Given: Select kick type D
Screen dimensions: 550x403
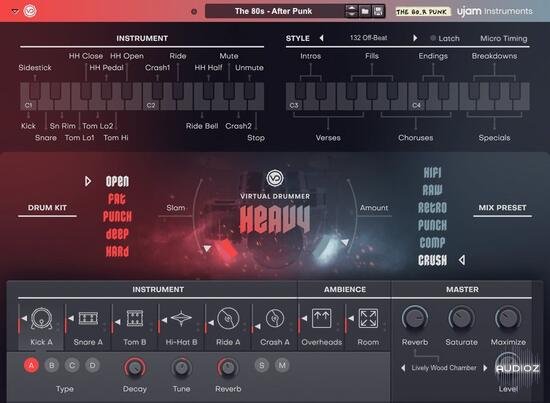Looking at the screenshot, I should tap(92, 365).
